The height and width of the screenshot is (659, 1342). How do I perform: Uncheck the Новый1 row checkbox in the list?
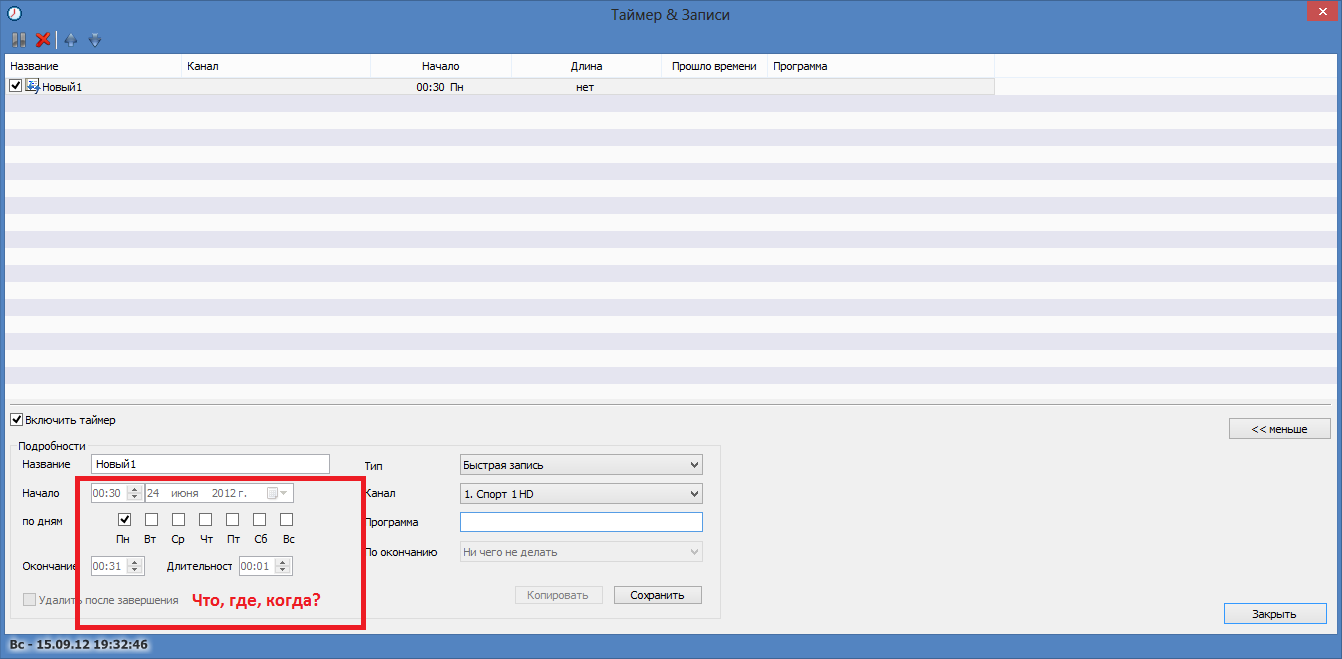pos(15,86)
